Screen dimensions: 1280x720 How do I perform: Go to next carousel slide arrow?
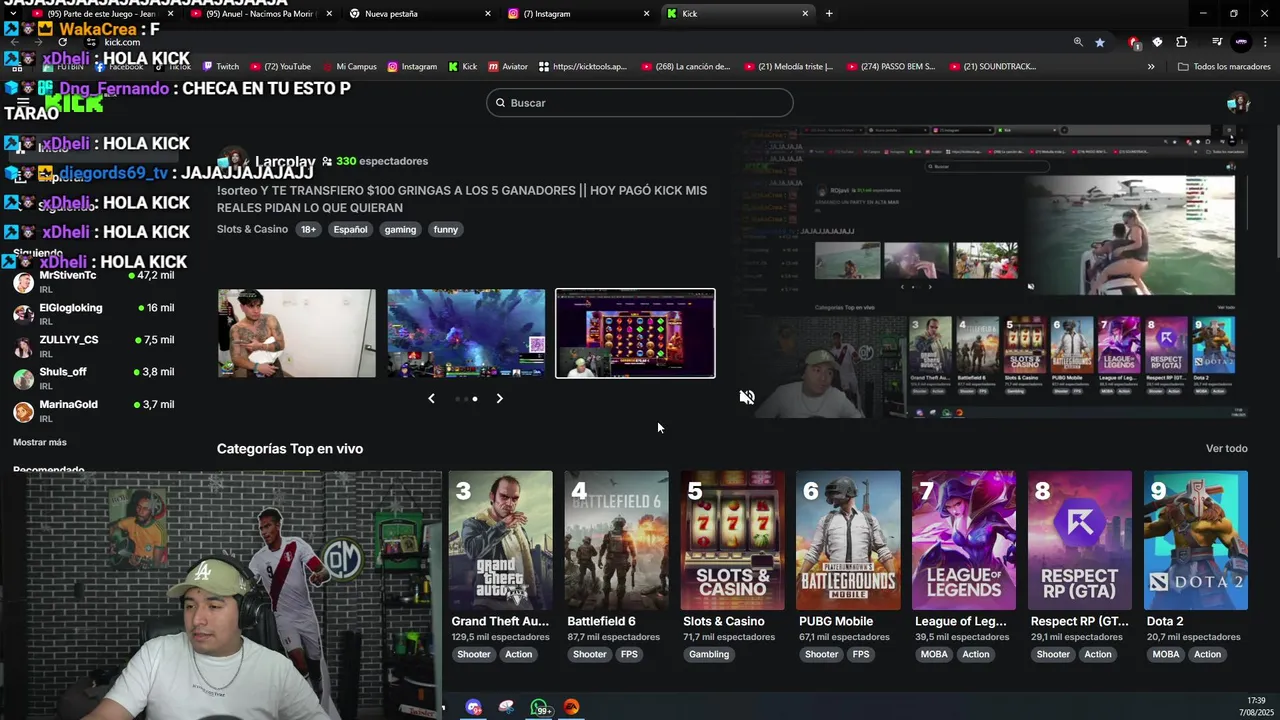500,398
